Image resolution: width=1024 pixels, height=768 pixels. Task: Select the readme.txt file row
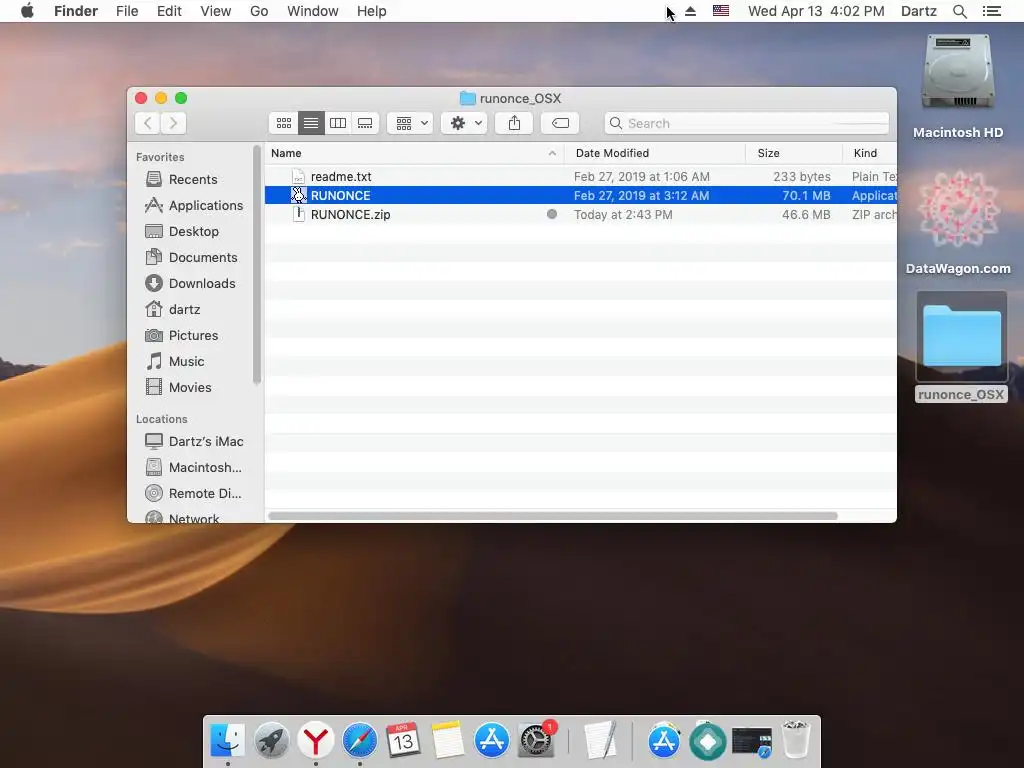pyautogui.click(x=581, y=176)
